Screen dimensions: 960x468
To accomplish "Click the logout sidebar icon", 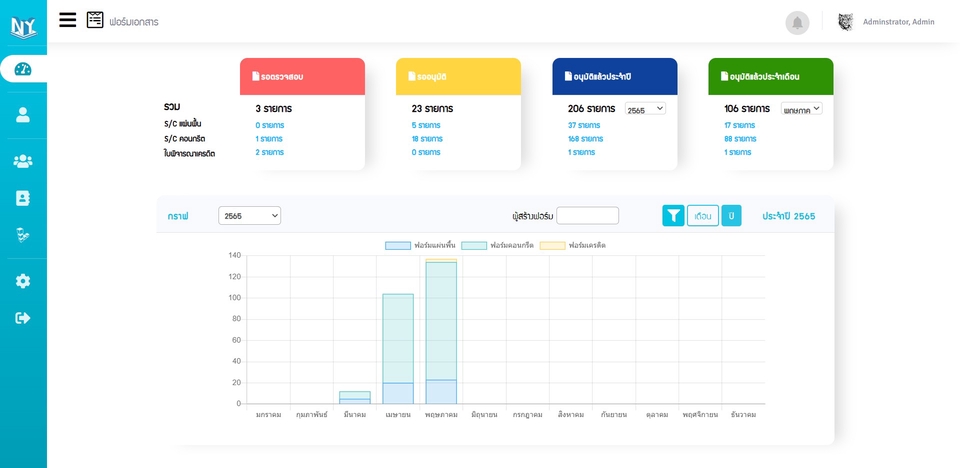I will (23, 318).
